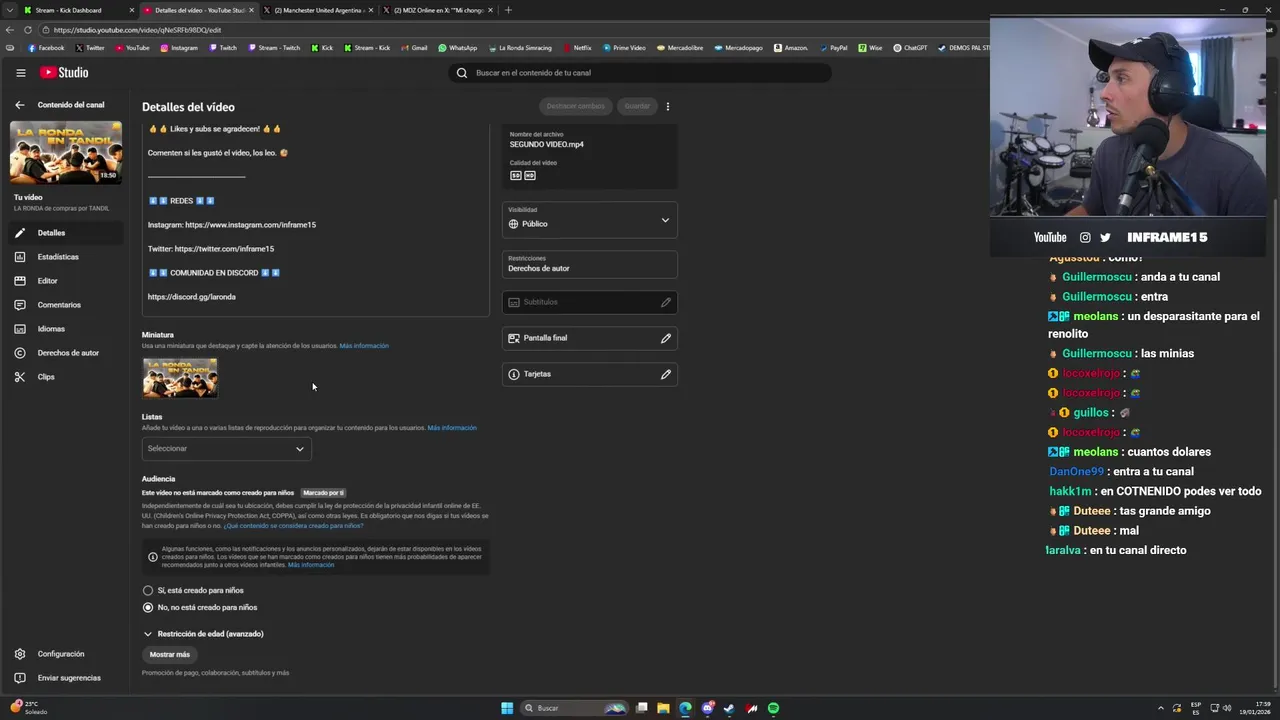Click the video miniatura thumbnail
The image size is (1280, 720).
tap(180, 378)
